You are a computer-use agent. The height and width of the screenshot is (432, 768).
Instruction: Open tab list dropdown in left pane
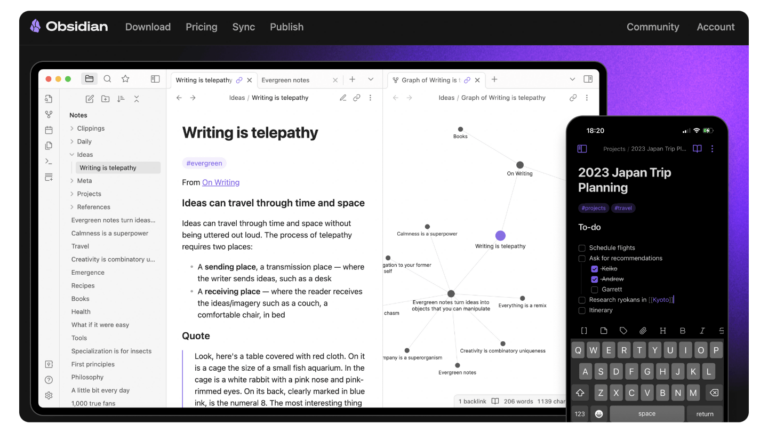371,79
